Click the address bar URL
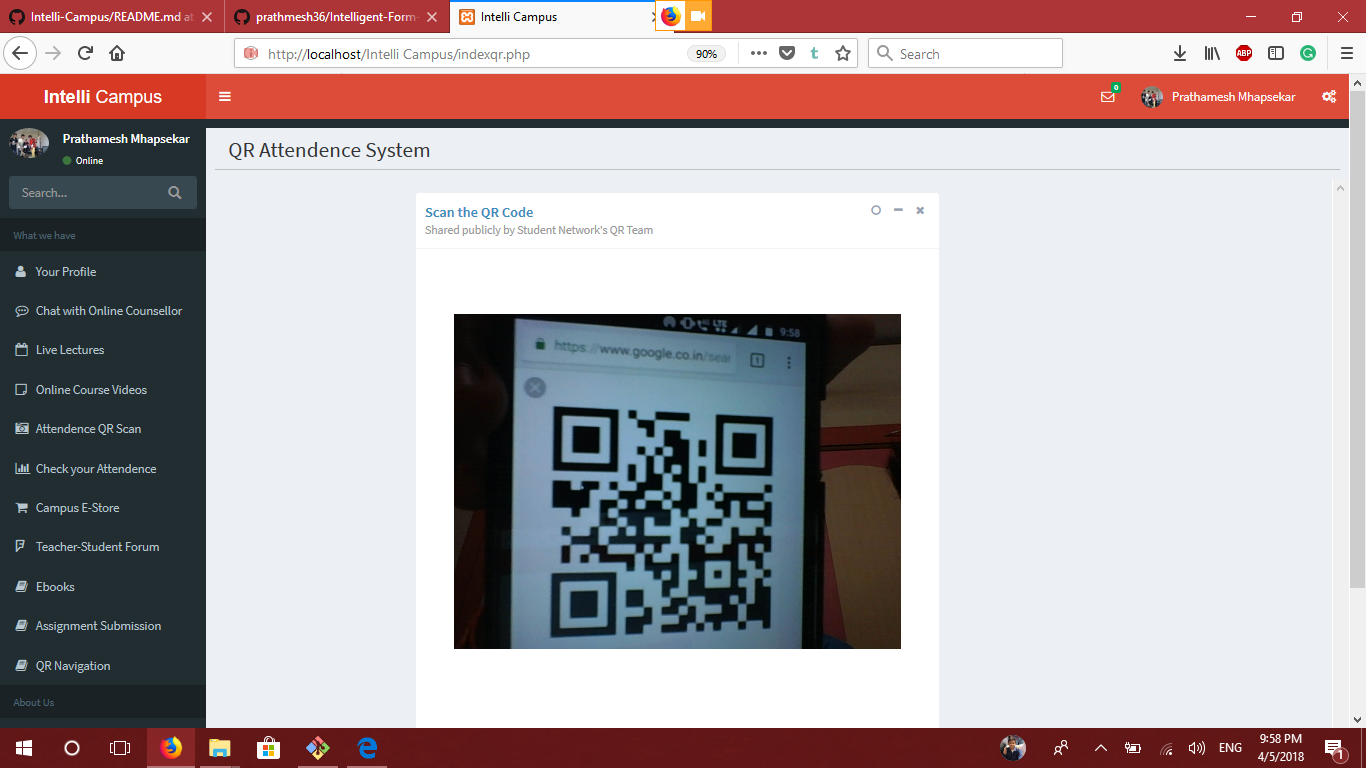Image resolution: width=1366 pixels, height=768 pixels. pyautogui.click(x=399, y=54)
